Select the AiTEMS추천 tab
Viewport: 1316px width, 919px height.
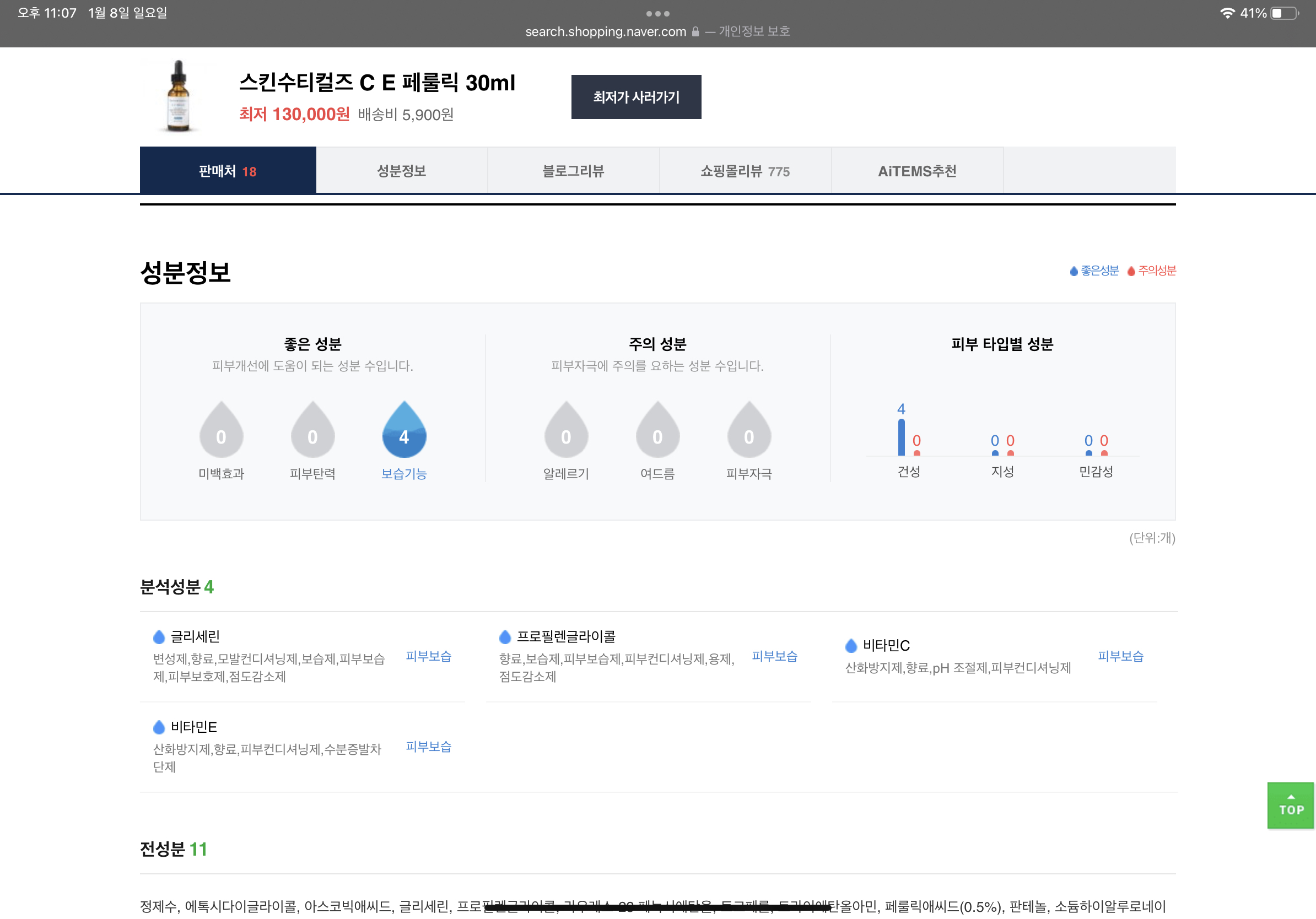tap(916, 171)
